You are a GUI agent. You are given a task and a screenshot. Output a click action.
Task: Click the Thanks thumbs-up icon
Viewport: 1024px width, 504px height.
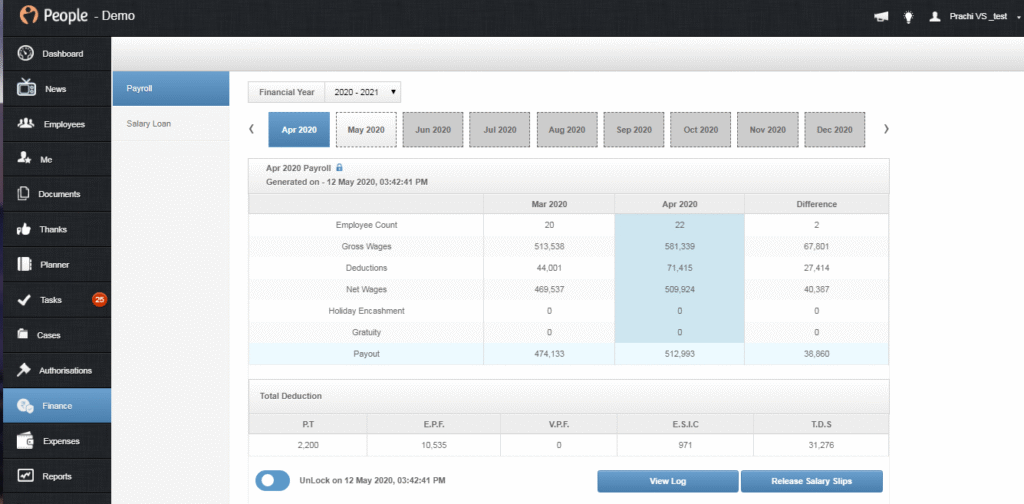coord(24,229)
